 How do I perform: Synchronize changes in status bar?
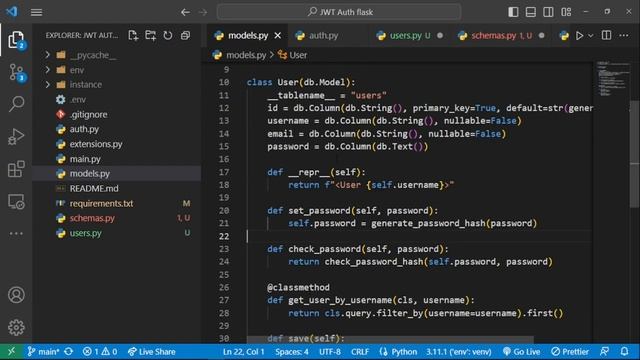point(69,351)
